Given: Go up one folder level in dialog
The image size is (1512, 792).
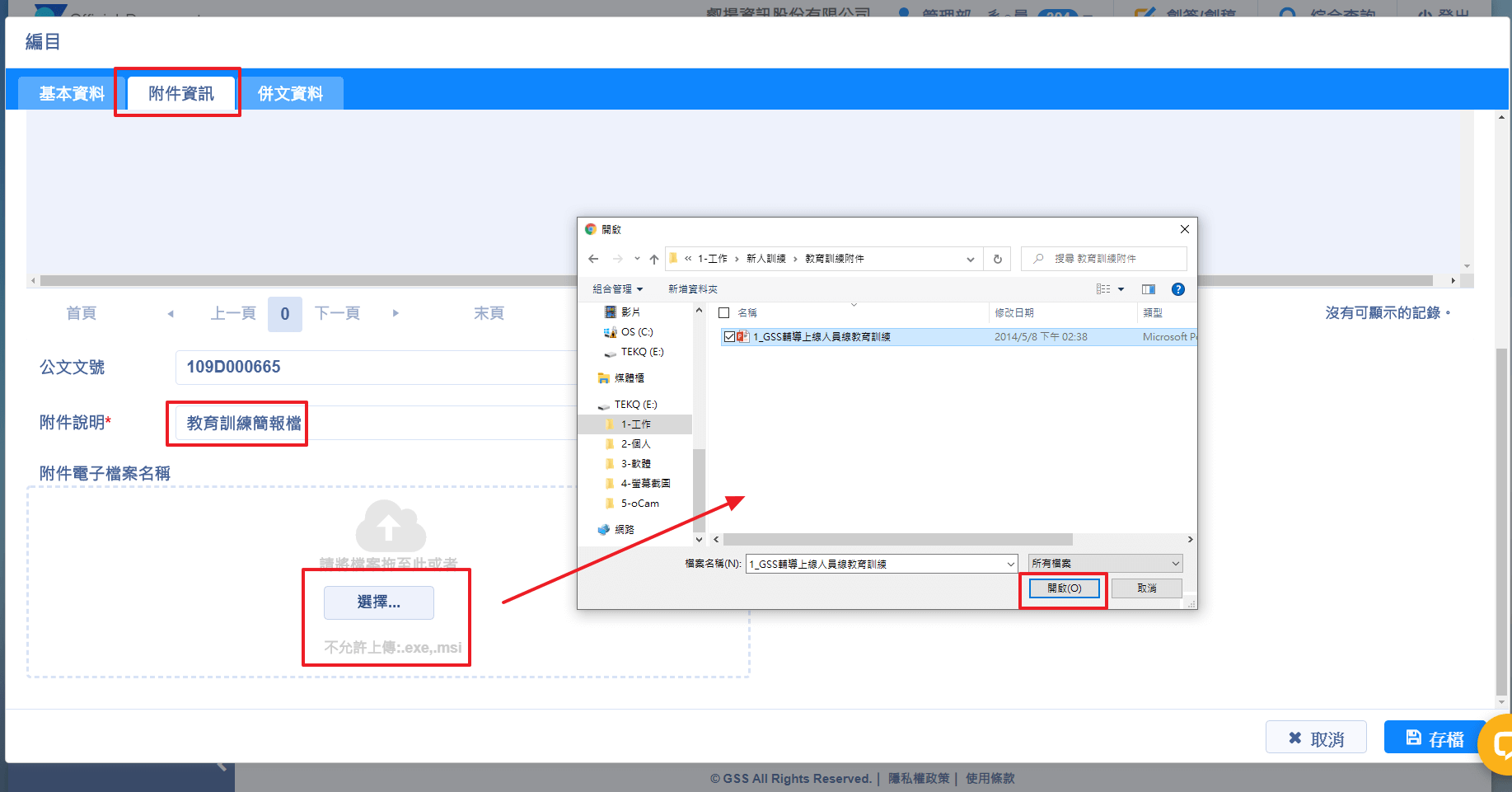Looking at the screenshot, I should (654, 259).
